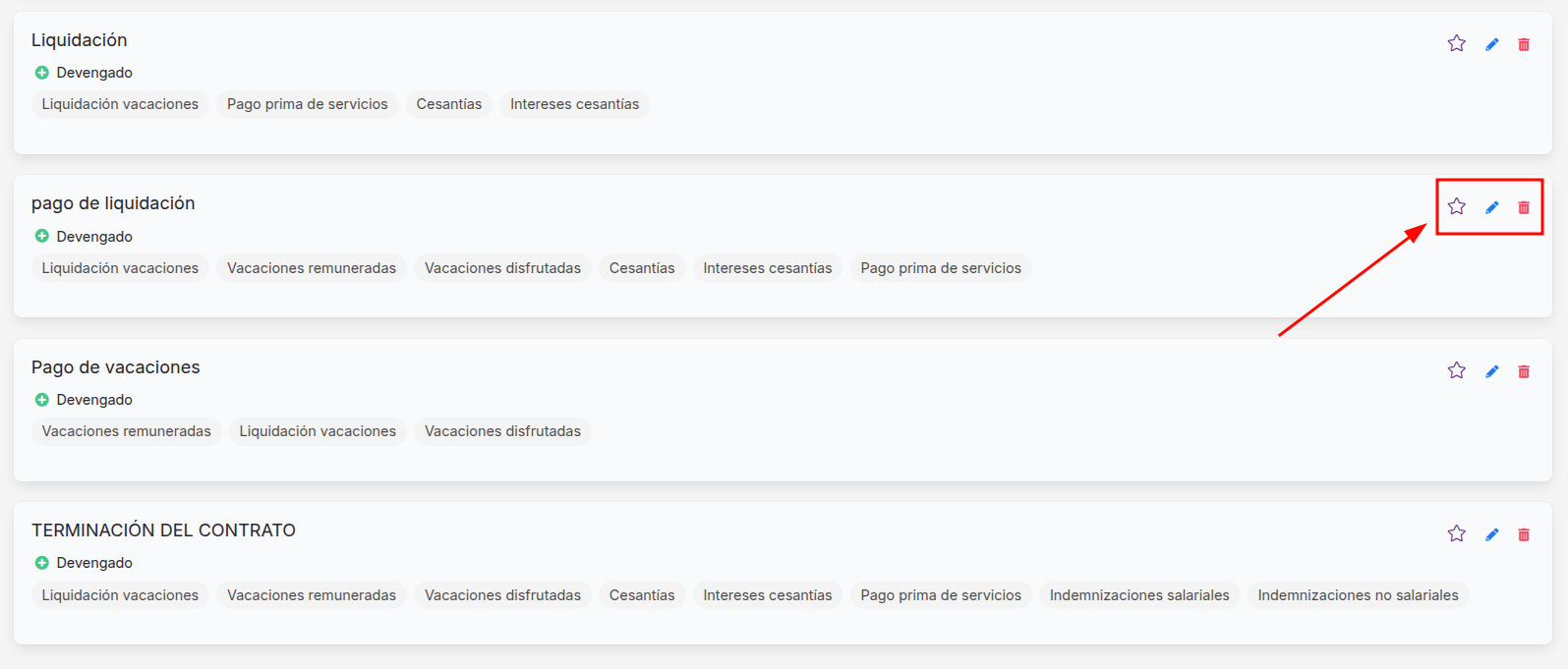Click the Pago de vacaciones title

point(116,367)
